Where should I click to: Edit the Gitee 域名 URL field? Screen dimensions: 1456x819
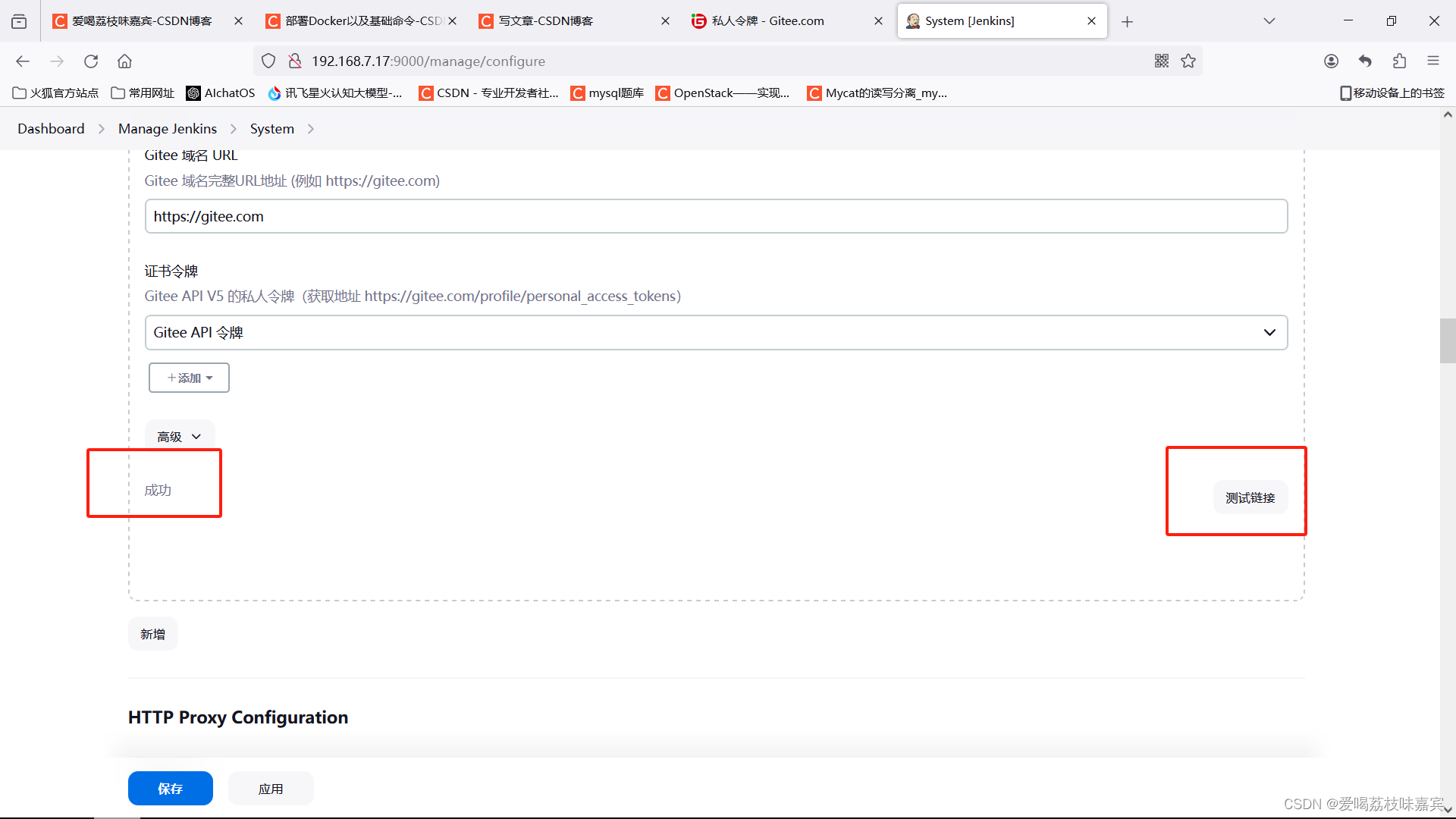pos(716,216)
